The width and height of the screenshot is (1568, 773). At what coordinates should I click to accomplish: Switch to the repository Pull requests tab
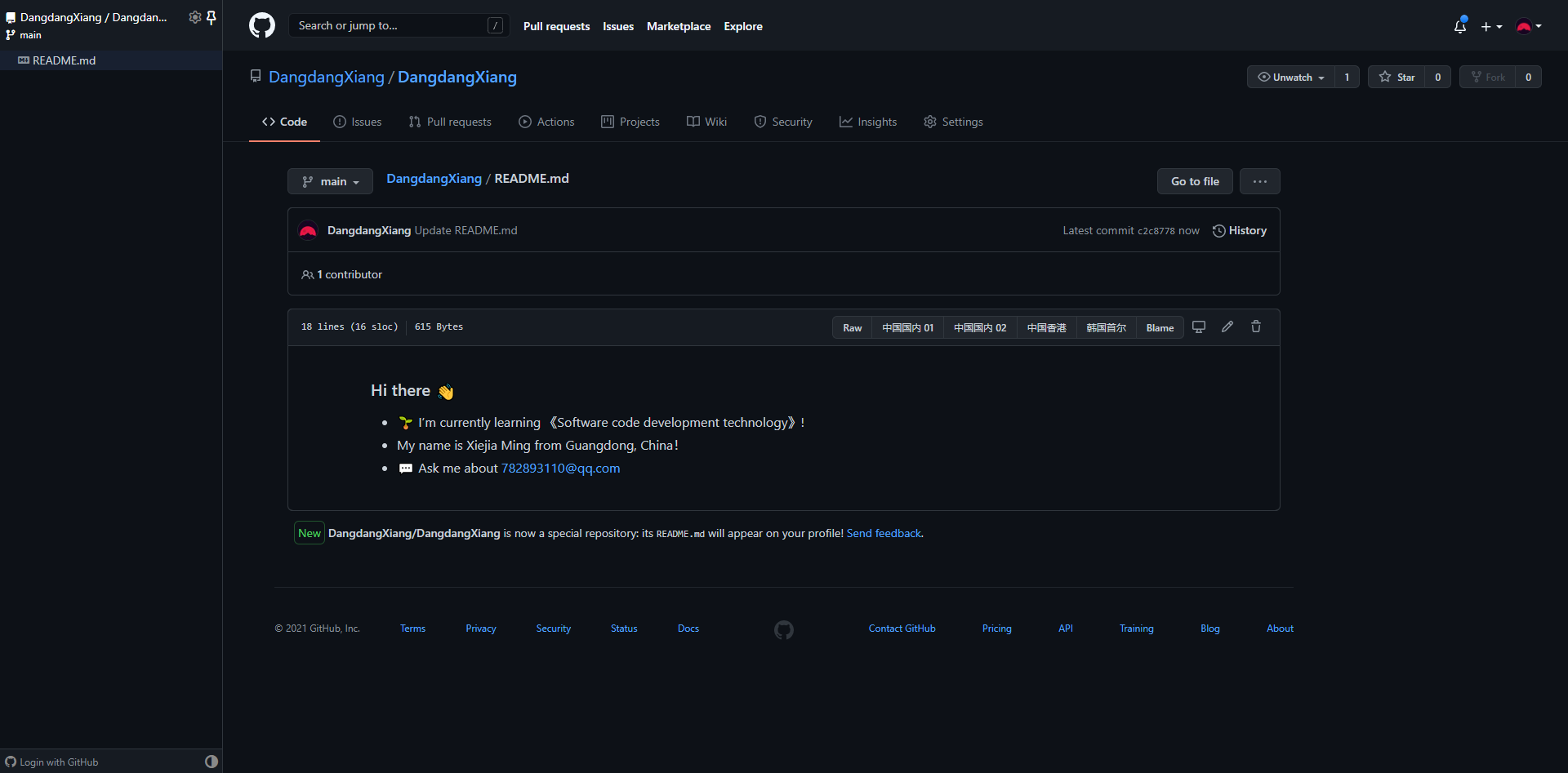[450, 122]
